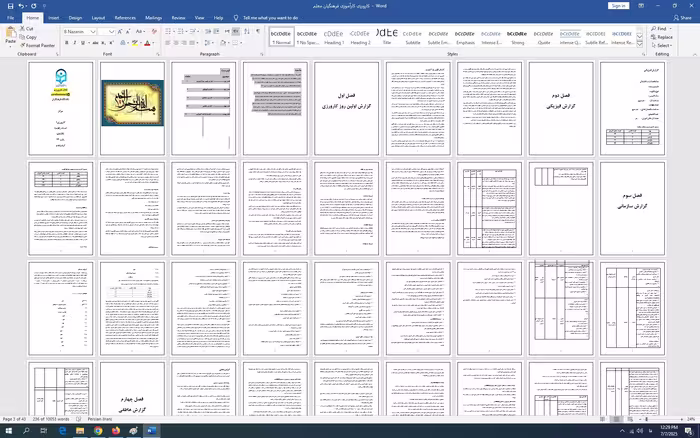Open the Layout tab
700x438 pixels.
pyautogui.click(x=98, y=18)
